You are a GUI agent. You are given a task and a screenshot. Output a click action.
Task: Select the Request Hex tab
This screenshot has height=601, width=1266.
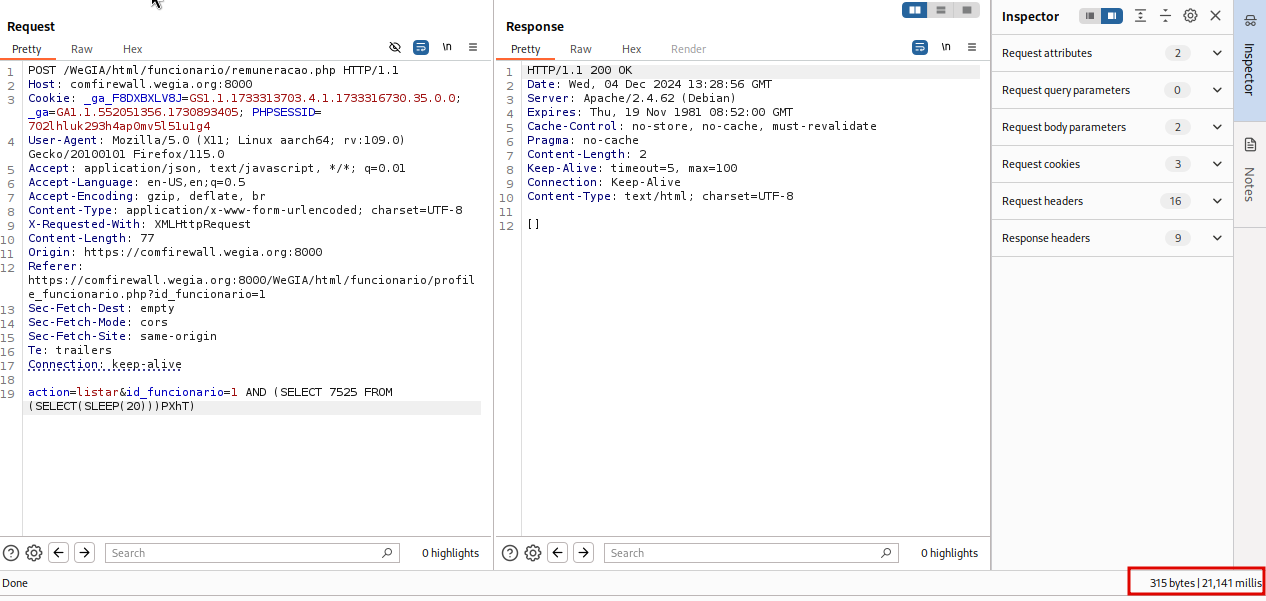(133, 49)
